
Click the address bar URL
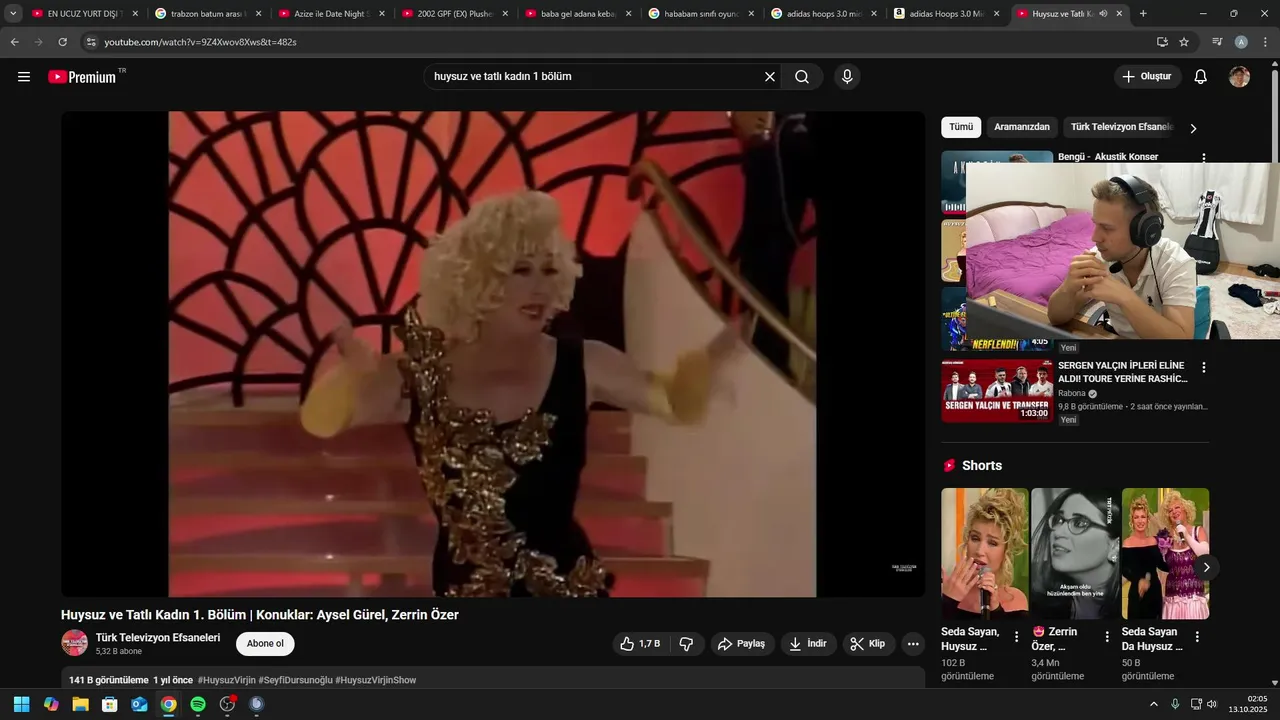(200, 42)
